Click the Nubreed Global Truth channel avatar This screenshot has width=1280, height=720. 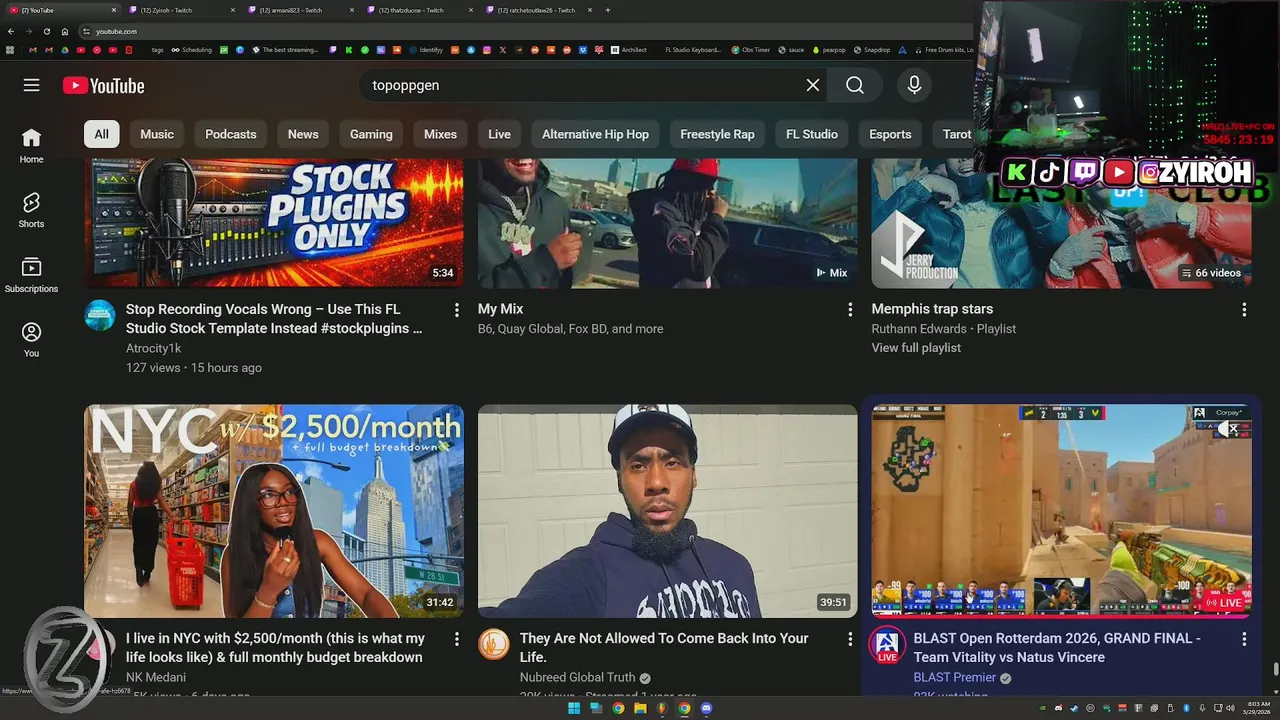[494, 644]
